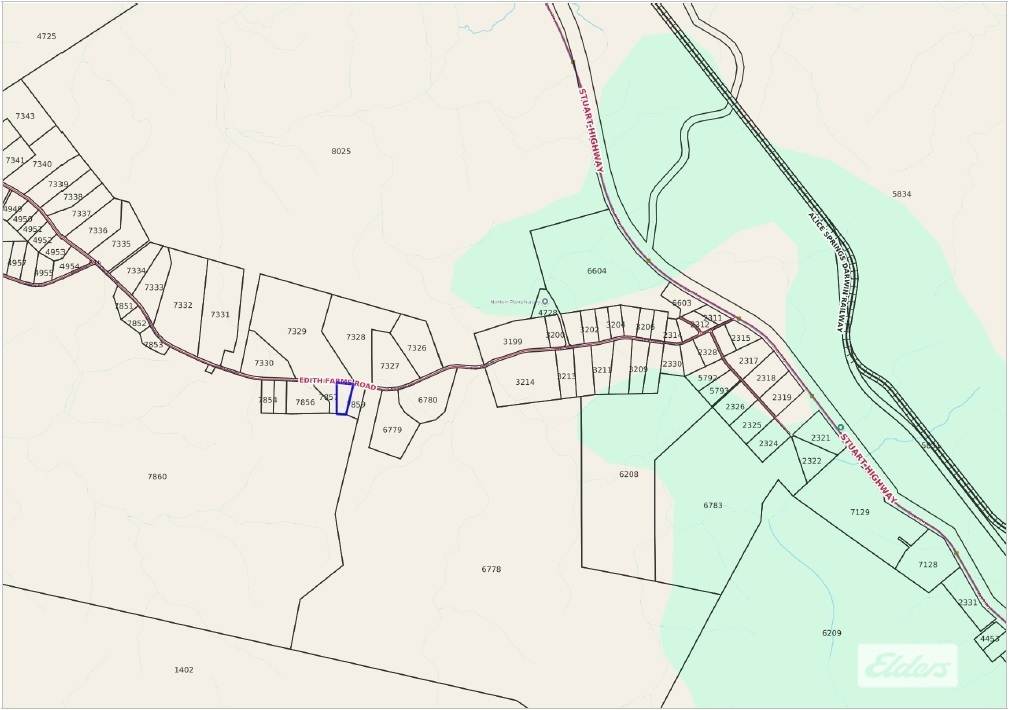Image resolution: width=1009 pixels, height=710 pixels.
Task: Select parcel number 7336
Action: tap(98, 230)
